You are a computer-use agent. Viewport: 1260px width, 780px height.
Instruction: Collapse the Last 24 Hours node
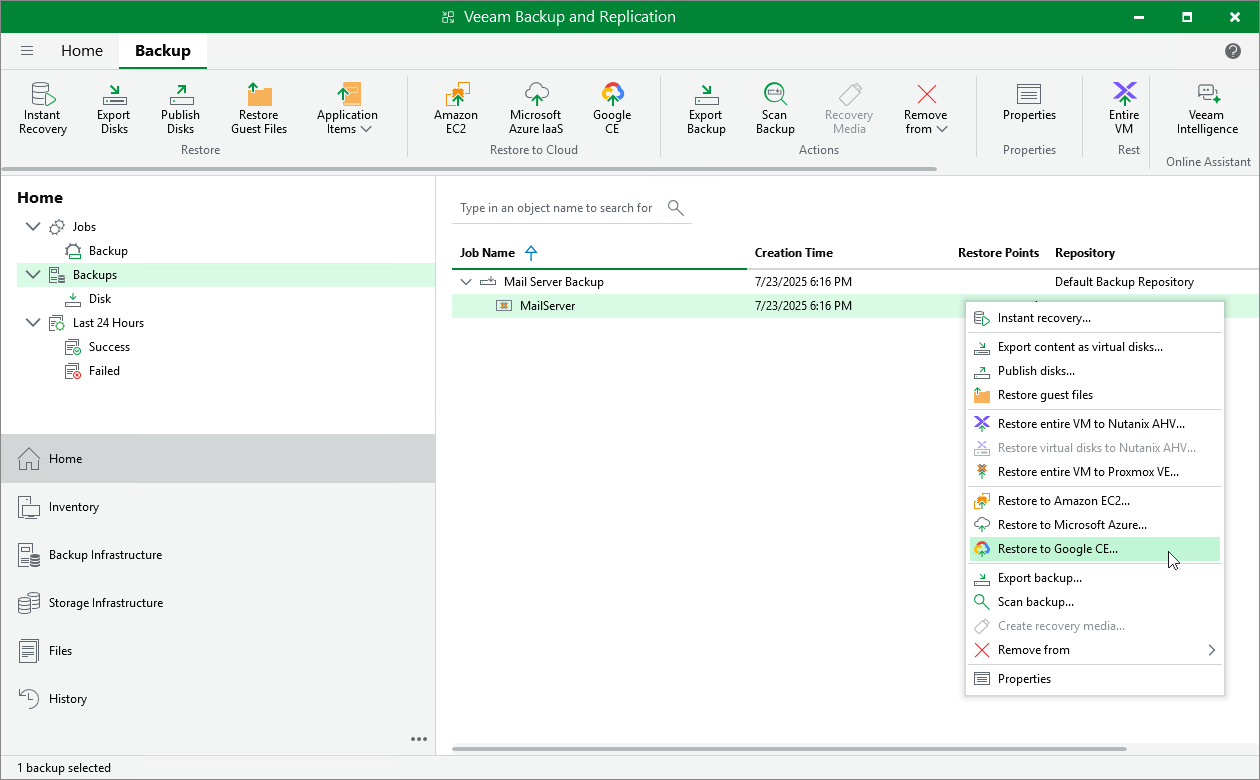(33, 323)
